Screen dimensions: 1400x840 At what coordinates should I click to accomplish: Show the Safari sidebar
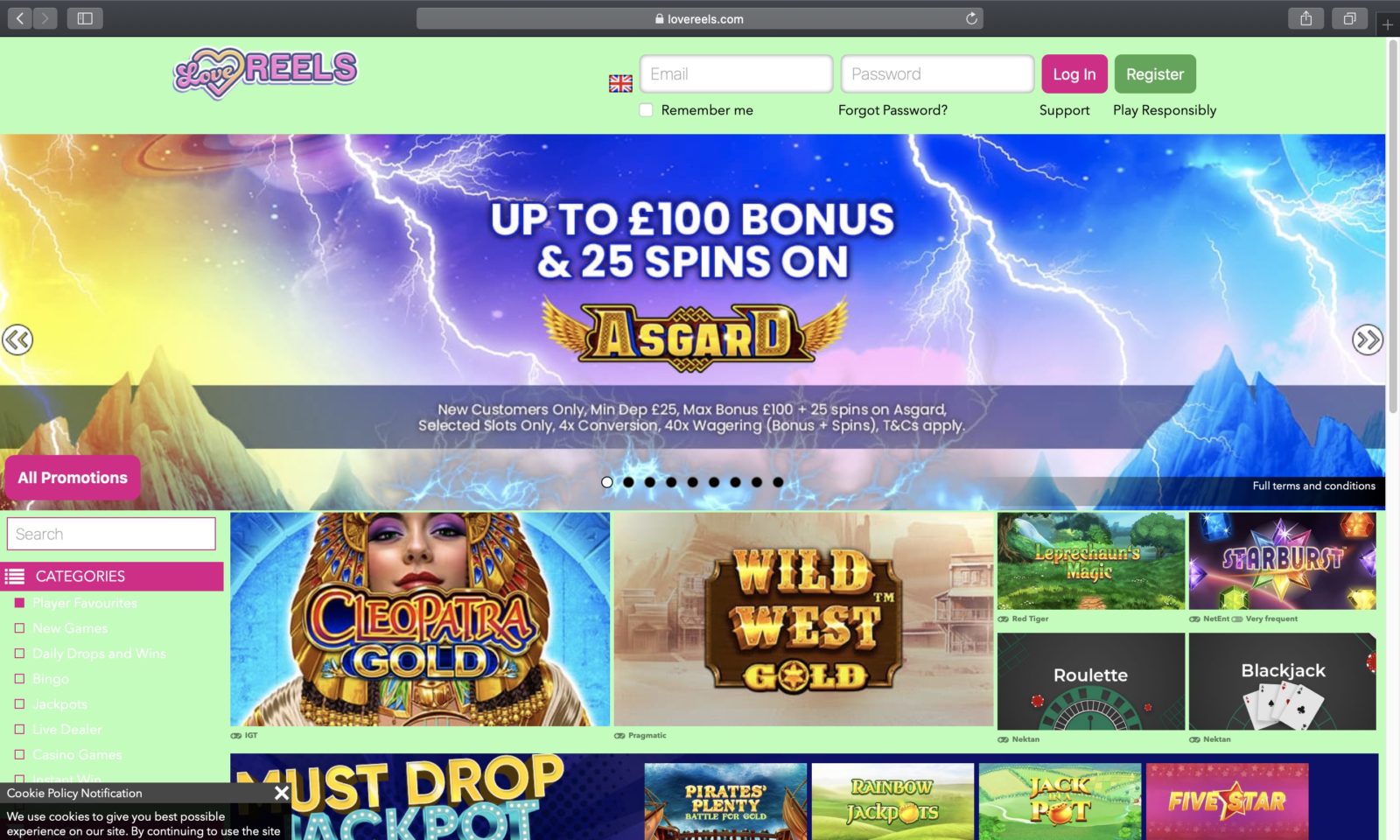point(85,18)
